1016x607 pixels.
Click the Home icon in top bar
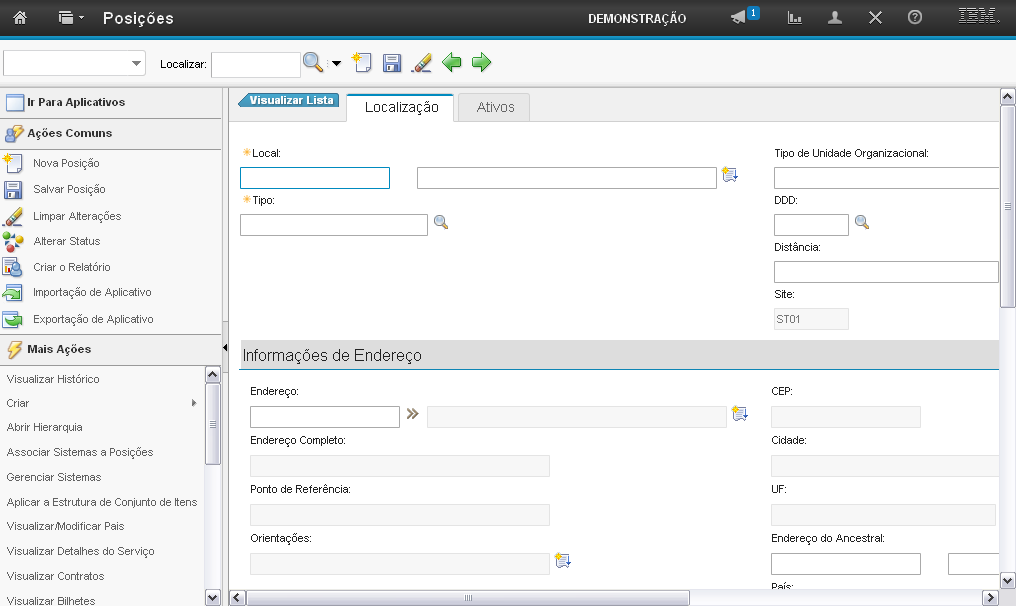tap(19, 18)
